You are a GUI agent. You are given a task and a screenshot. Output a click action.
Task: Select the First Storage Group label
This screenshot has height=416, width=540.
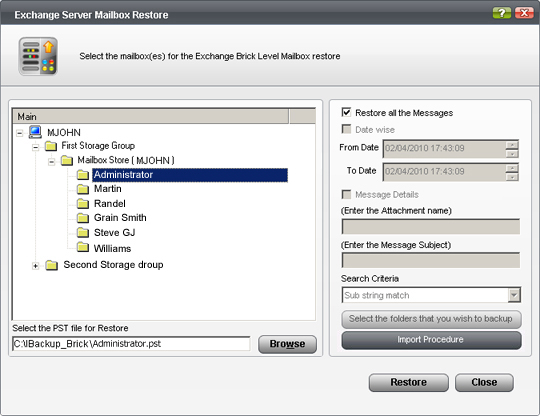[98, 146]
